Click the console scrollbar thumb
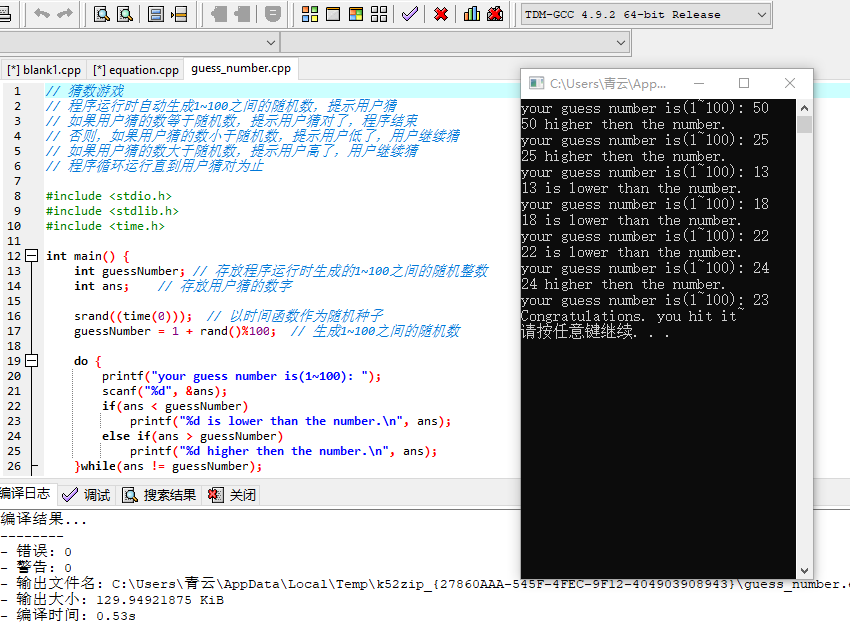Image resolution: width=850 pixels, height=640 pixels. tap(804, 125)
